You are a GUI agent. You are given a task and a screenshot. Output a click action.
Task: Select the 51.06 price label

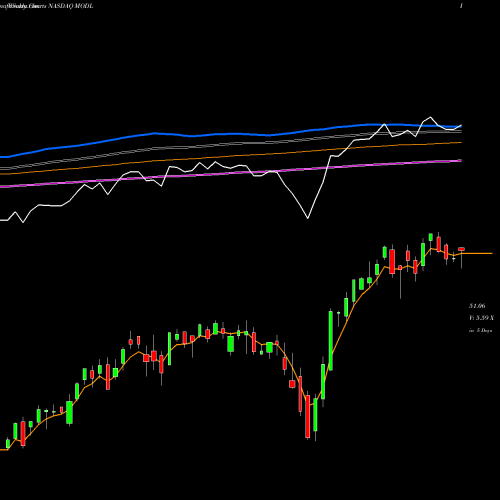(x=477, y=306)
